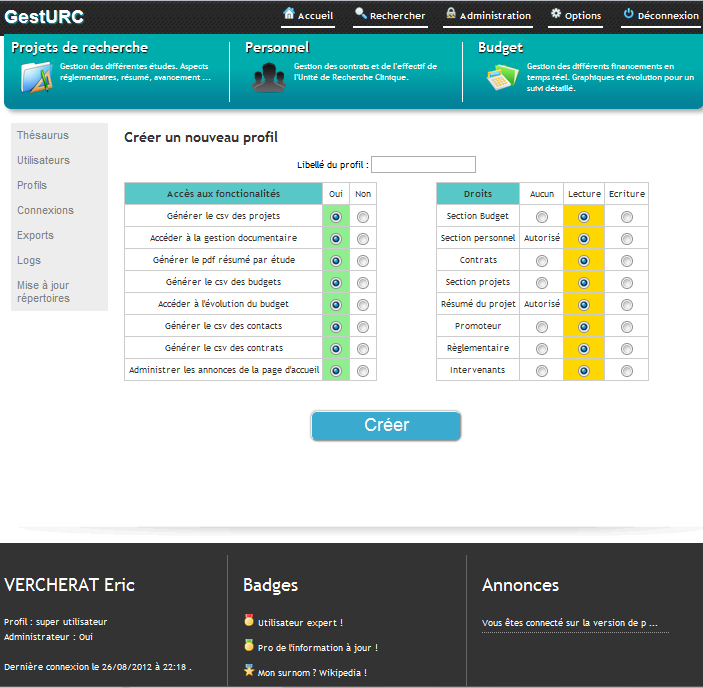703x688 pixels.
Task: Set Section personnel rights to Ecriture
Action: [627, 239]
